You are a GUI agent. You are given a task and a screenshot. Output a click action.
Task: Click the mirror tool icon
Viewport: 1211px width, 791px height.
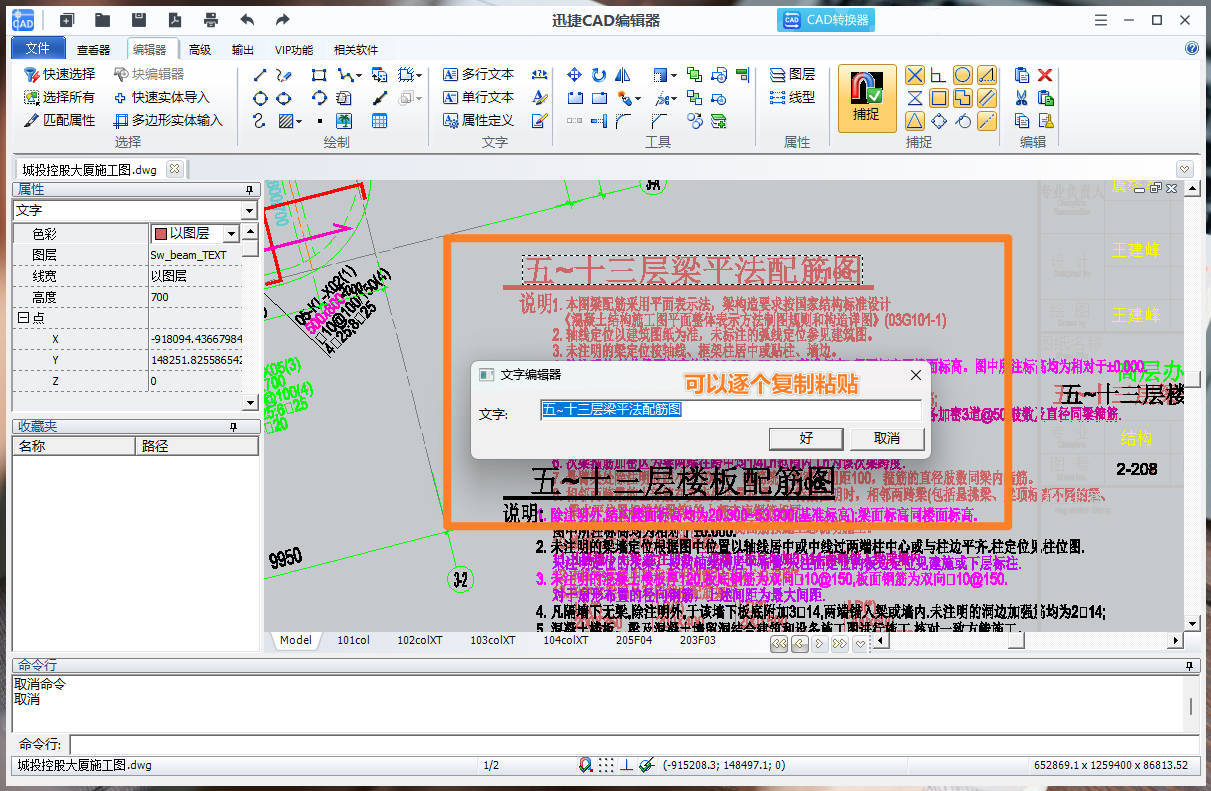tap(622, 75)
